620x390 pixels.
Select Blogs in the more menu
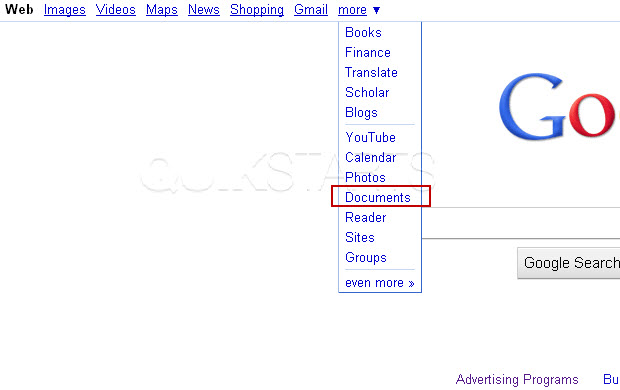pos(361,112)
